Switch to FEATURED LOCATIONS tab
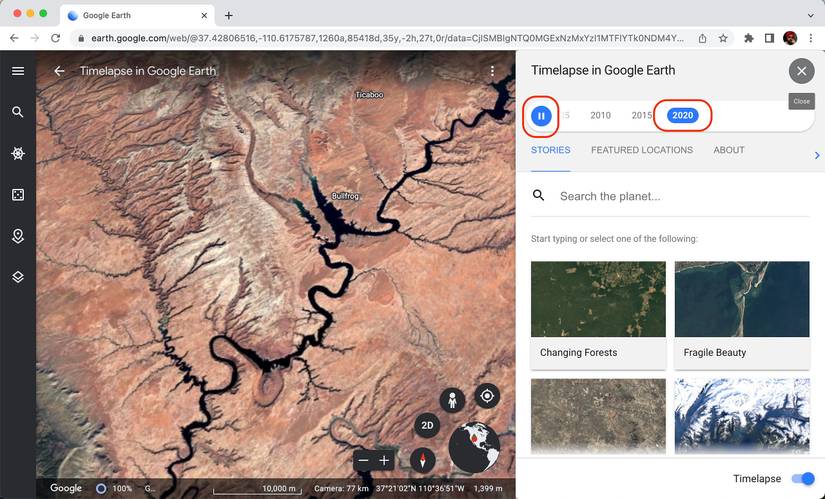This screenshot has width=825, height=499. point(642,150)
